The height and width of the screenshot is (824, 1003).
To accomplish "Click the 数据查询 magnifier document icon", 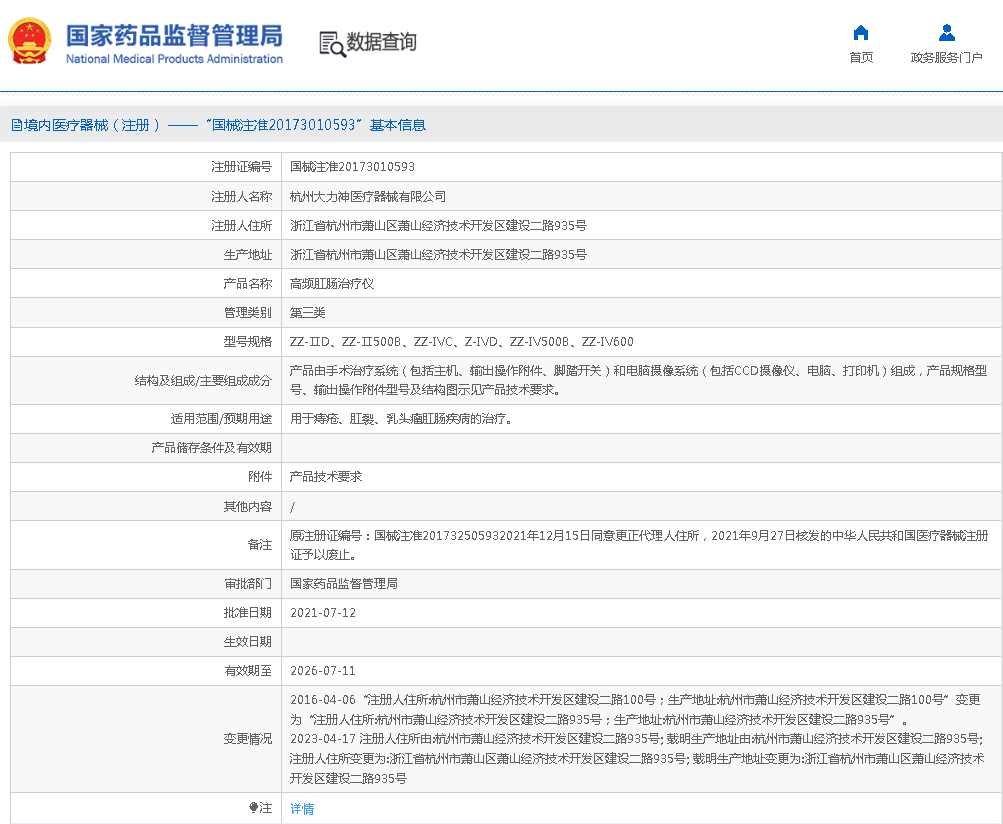I will coord(331,43).
